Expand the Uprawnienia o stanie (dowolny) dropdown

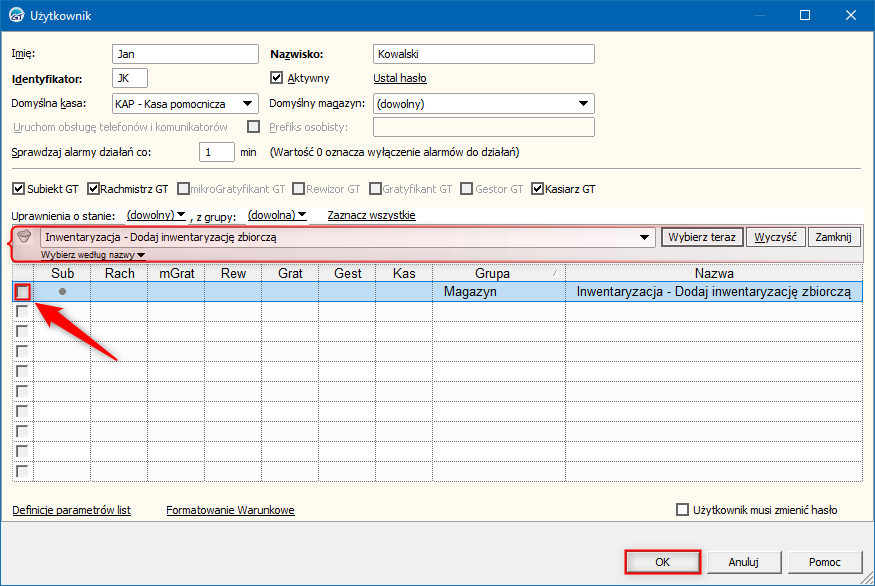156,215
